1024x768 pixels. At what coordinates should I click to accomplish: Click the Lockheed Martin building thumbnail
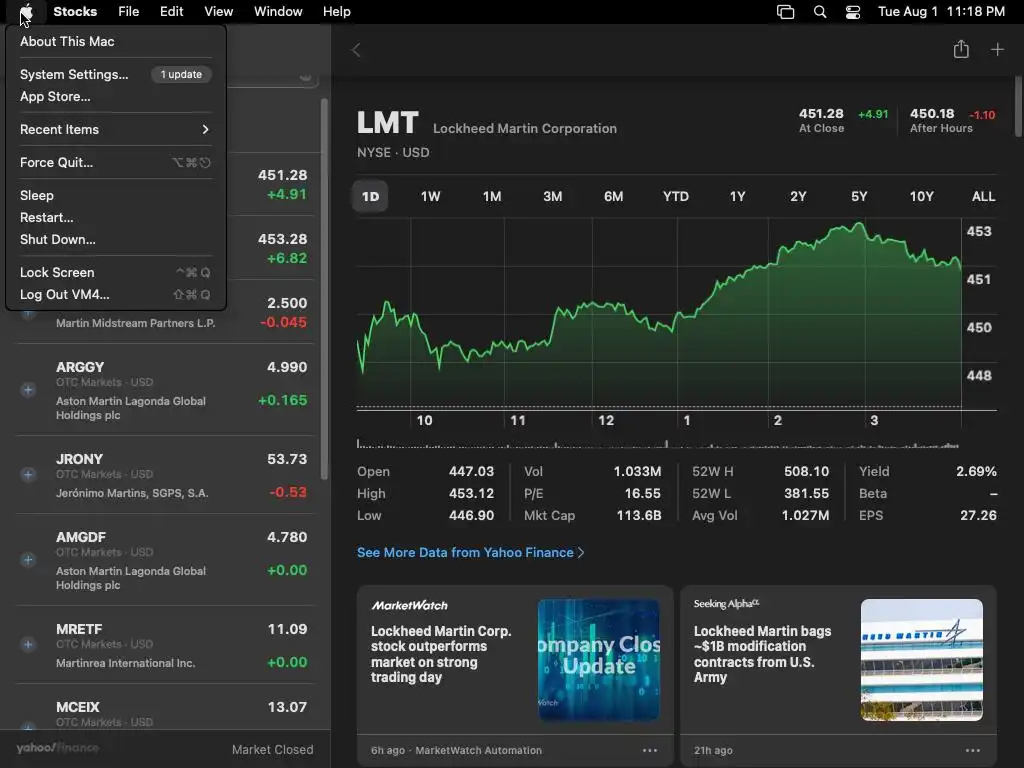tap(921, 660)
